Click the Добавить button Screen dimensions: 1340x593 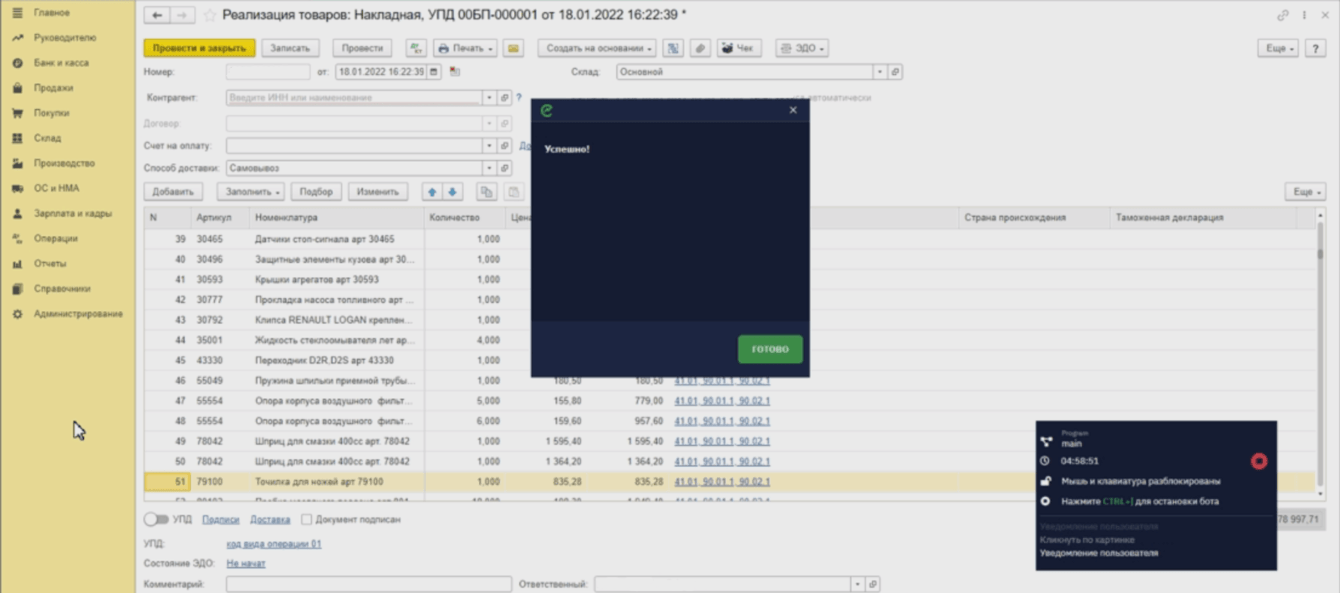tap(173, 192)
